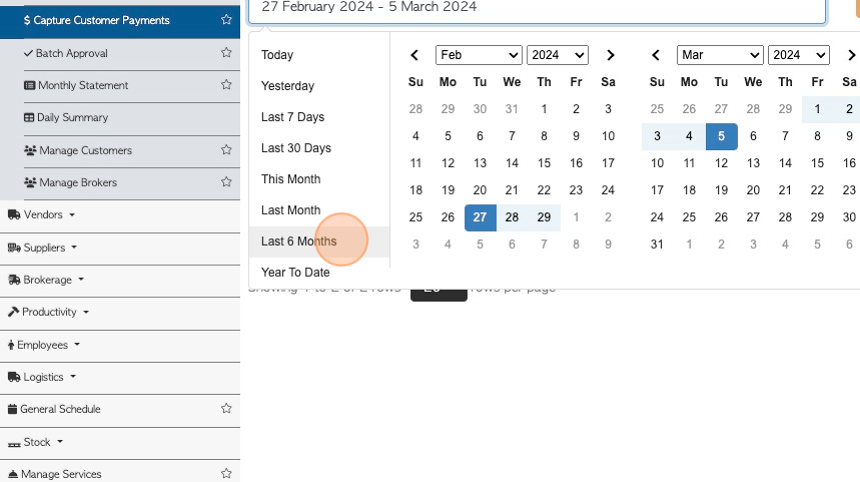The height and width of the screenshot is (482, 860).
Task: Toggle favorite star for Manage Brokers
Action: click(226, 182)
